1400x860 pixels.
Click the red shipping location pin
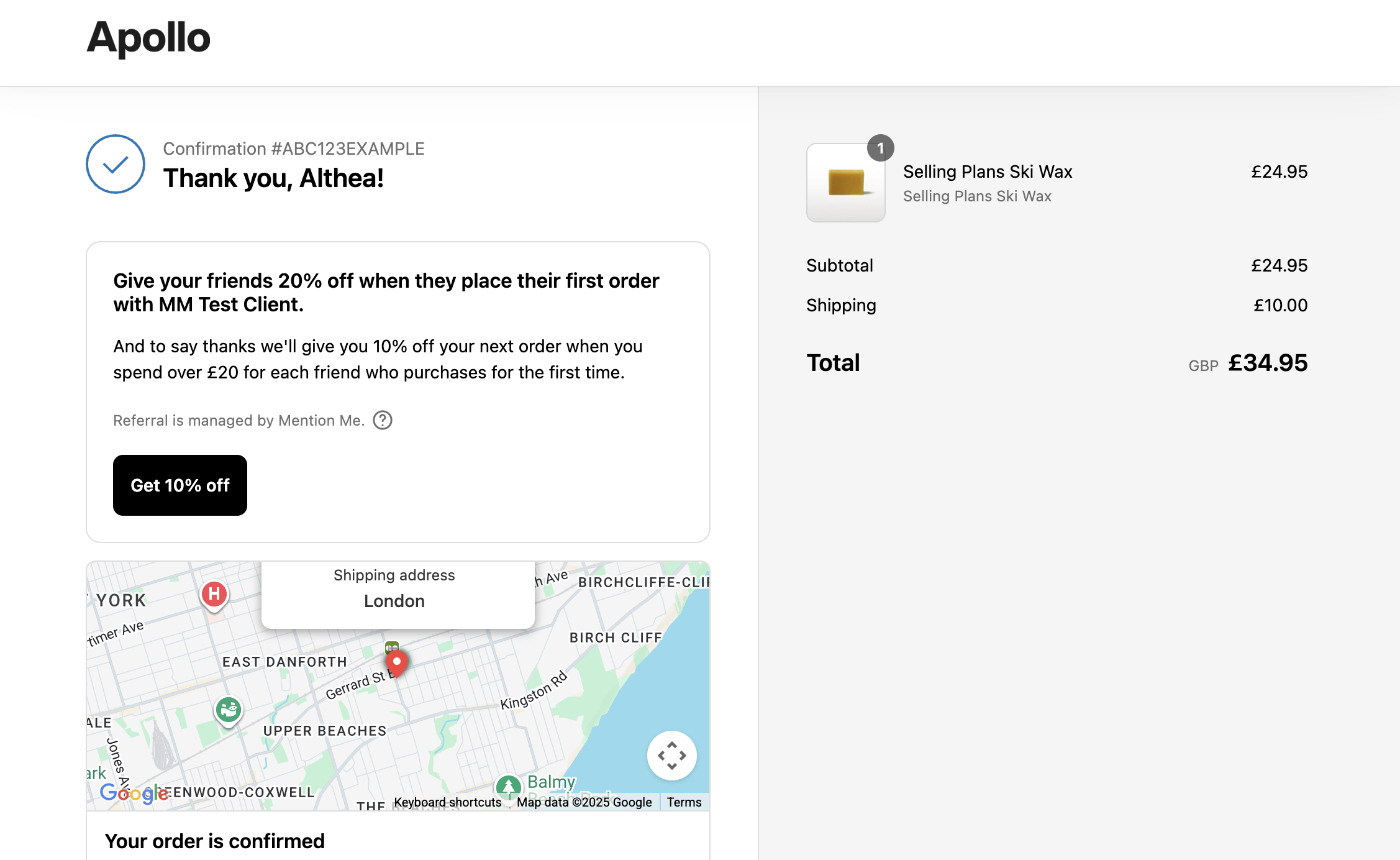[397, 662]
